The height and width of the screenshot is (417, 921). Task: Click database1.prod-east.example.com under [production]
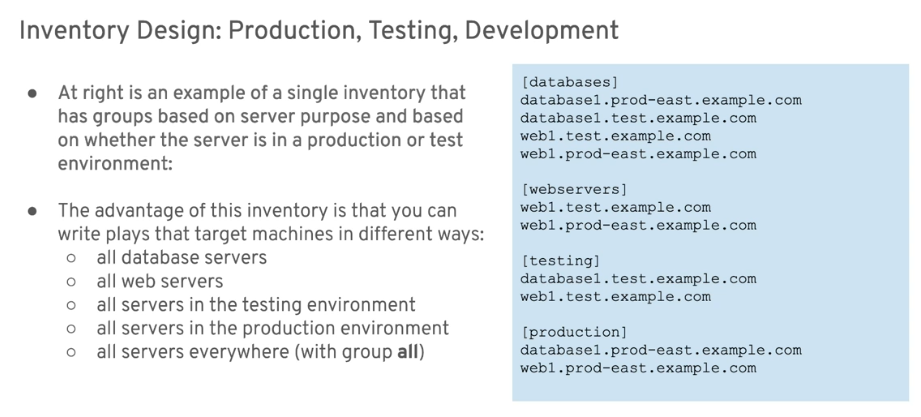(661, 350)
